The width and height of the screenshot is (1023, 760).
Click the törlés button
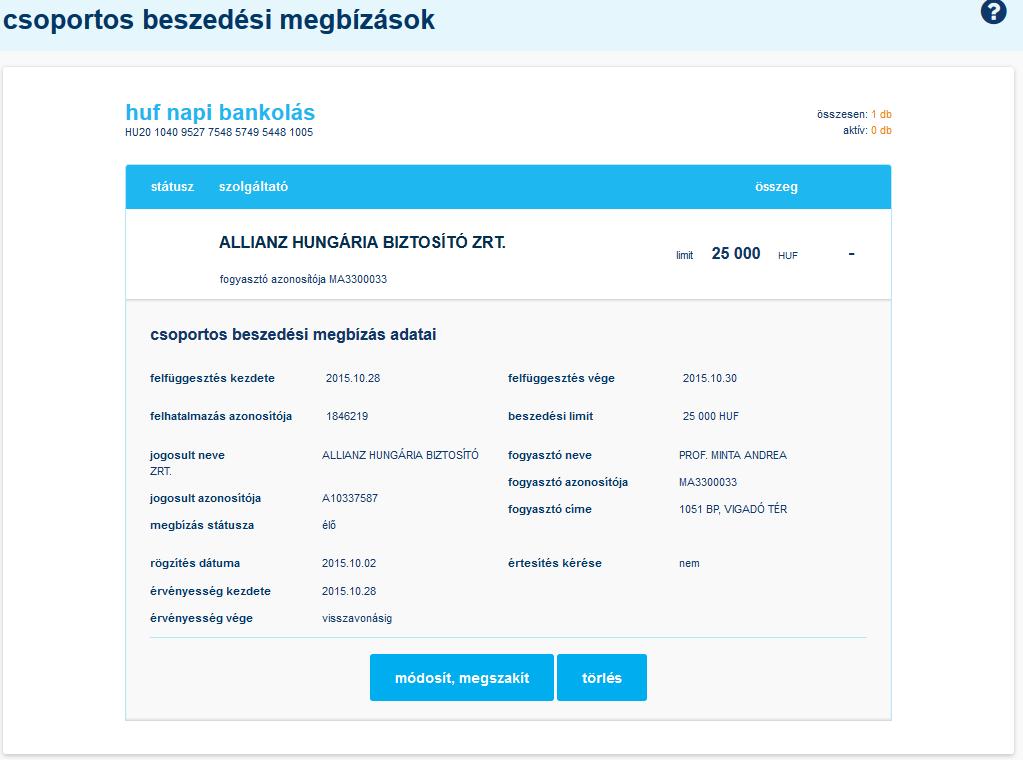602,678
